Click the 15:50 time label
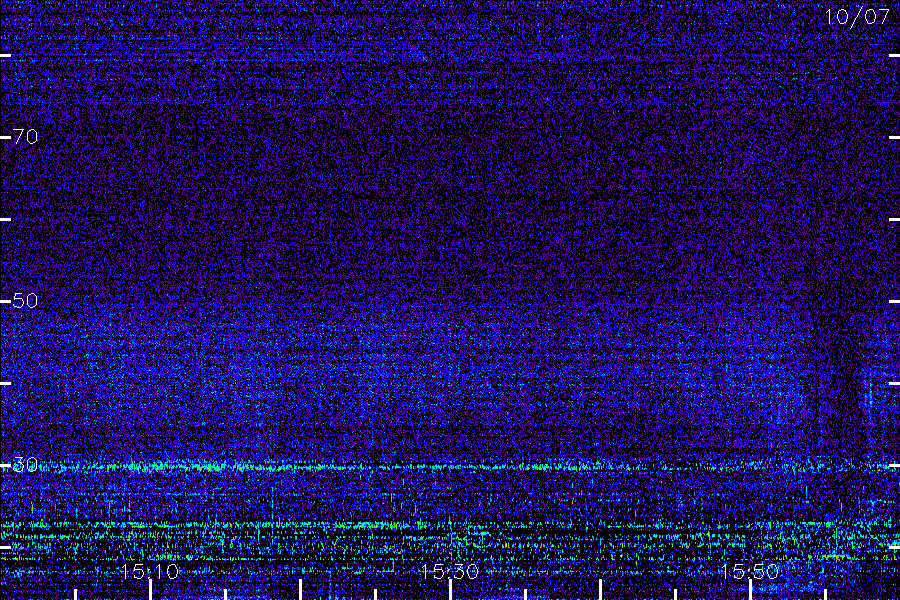 [x=750, y=571]
